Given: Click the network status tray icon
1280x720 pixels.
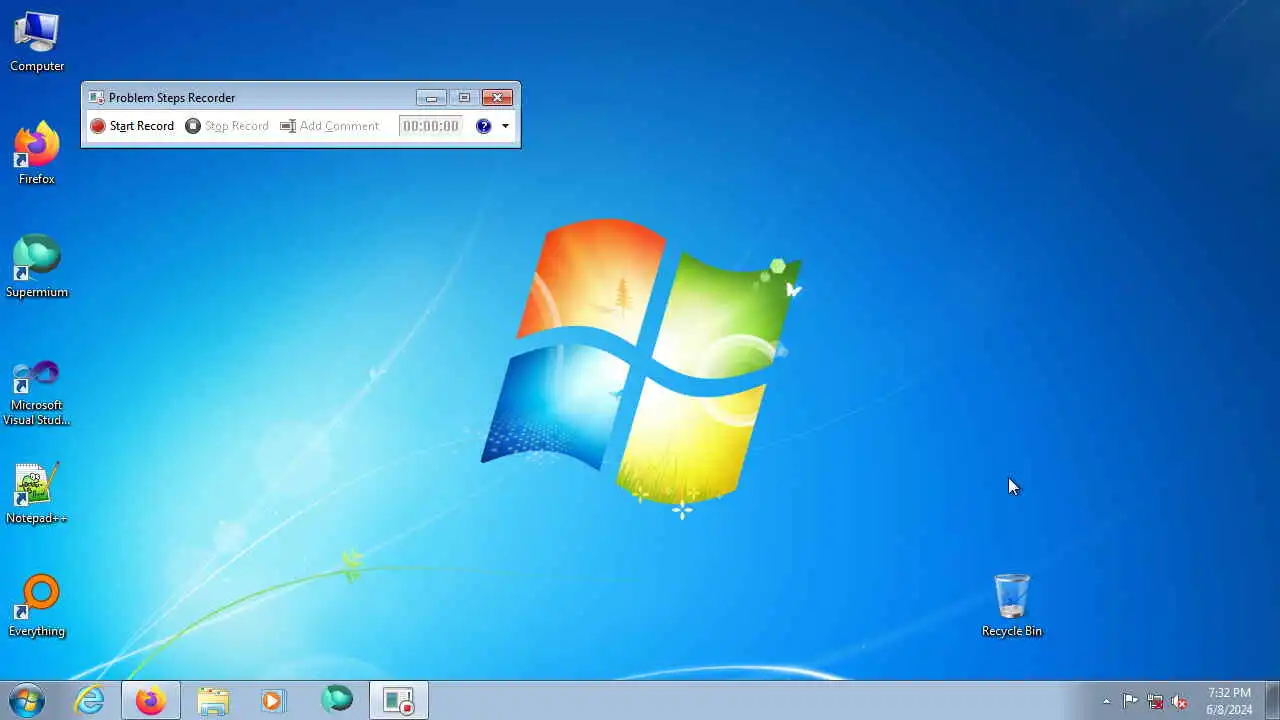Looking at the screenshot, I should click(x=1155, y=701).
